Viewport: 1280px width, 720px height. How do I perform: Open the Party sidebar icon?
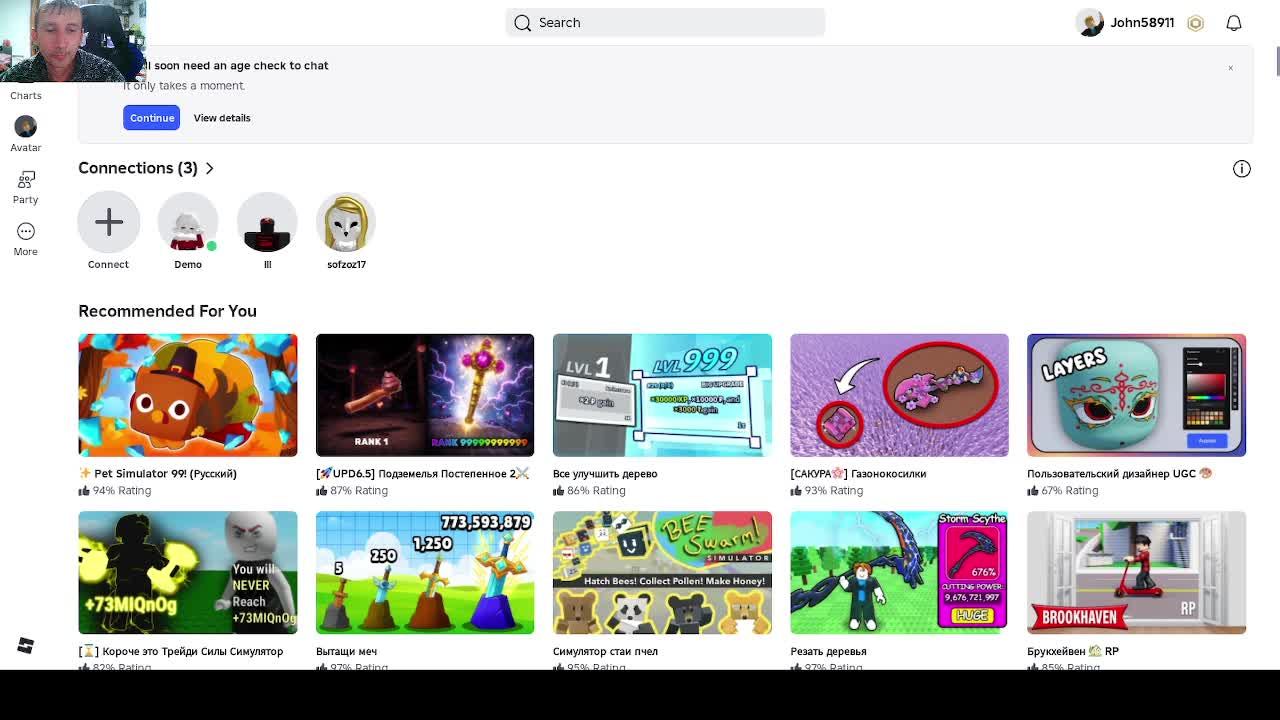(26, 179)
